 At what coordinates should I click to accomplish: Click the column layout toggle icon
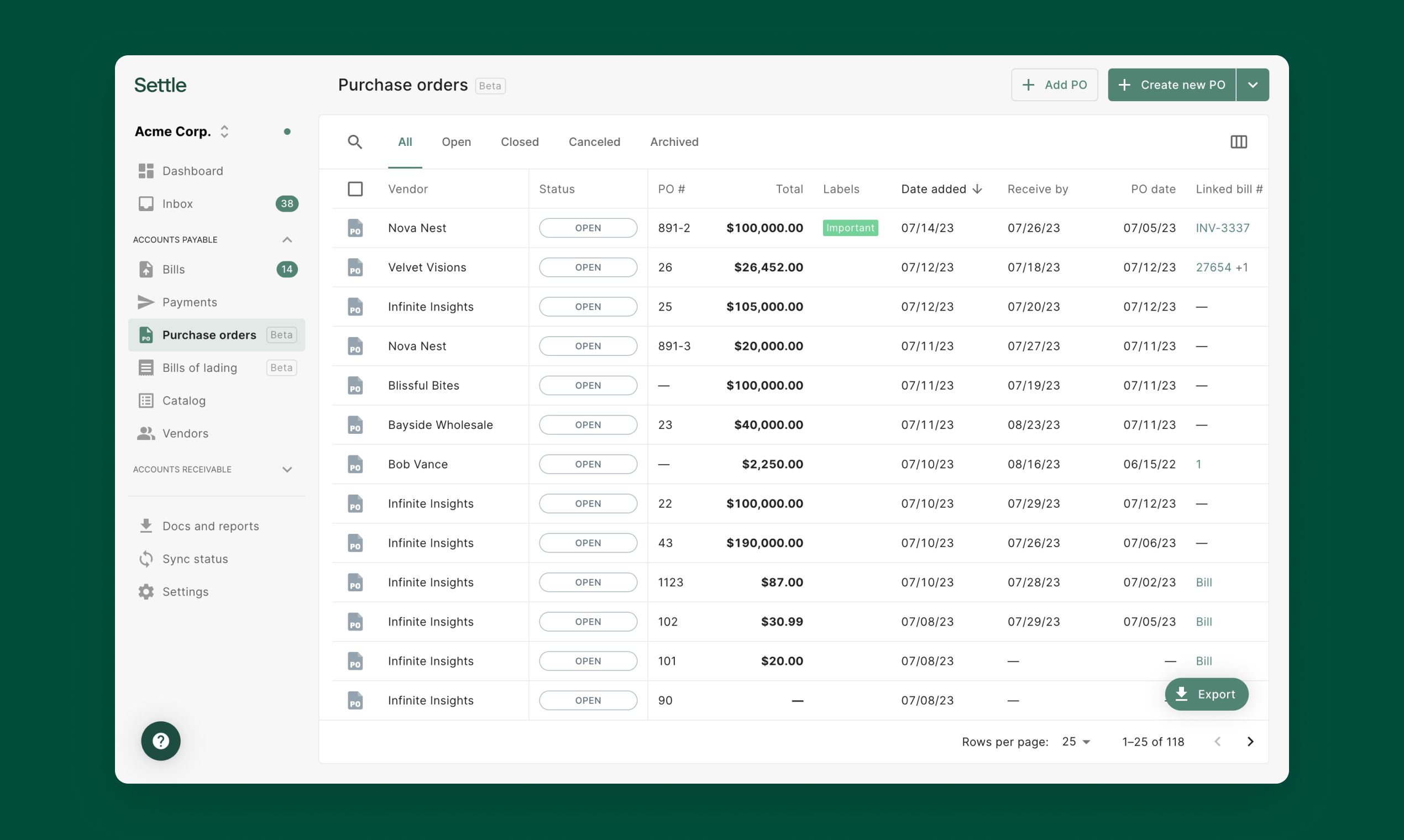(1239, 142)
